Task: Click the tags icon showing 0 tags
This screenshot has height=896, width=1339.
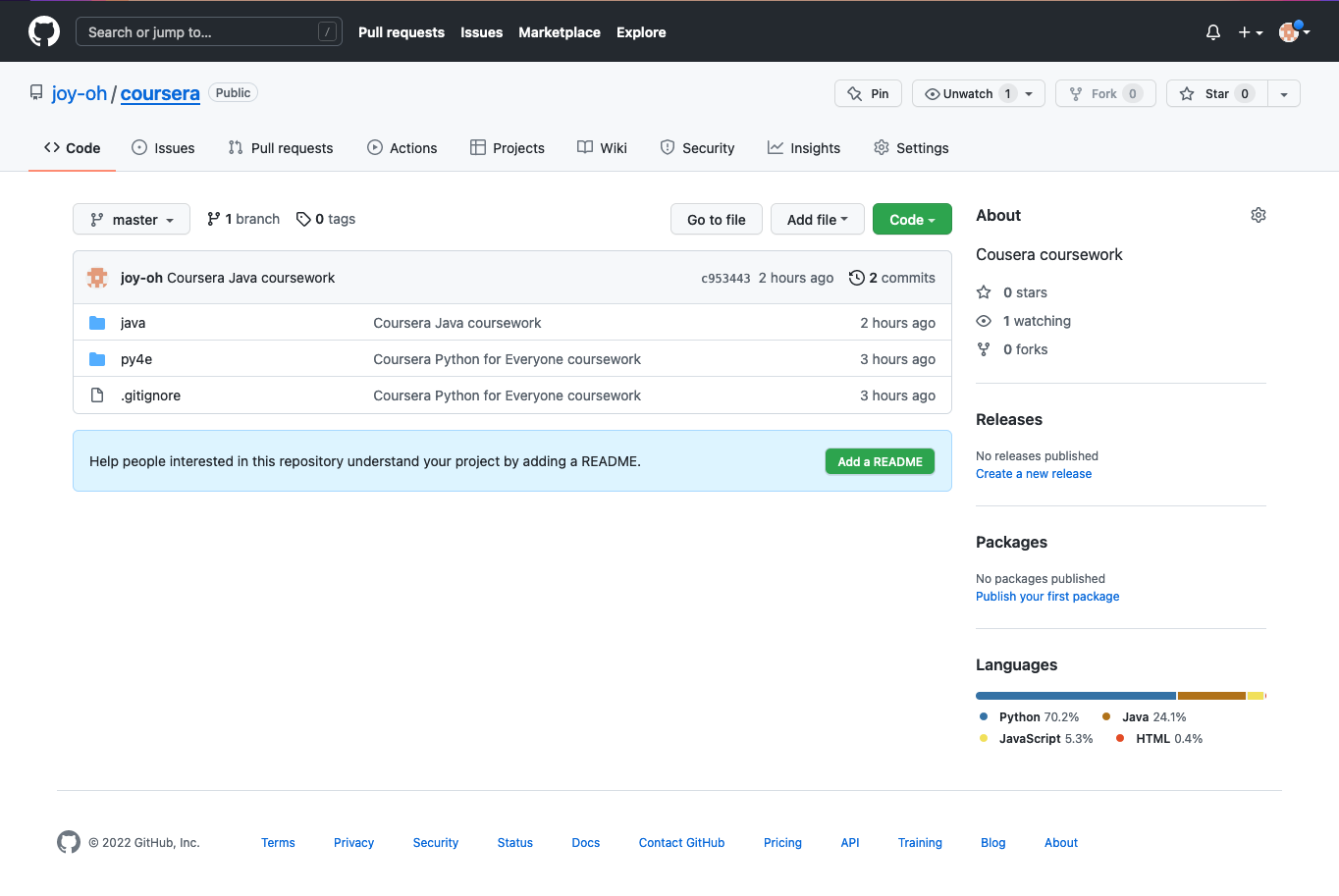Action: point(303,219)
